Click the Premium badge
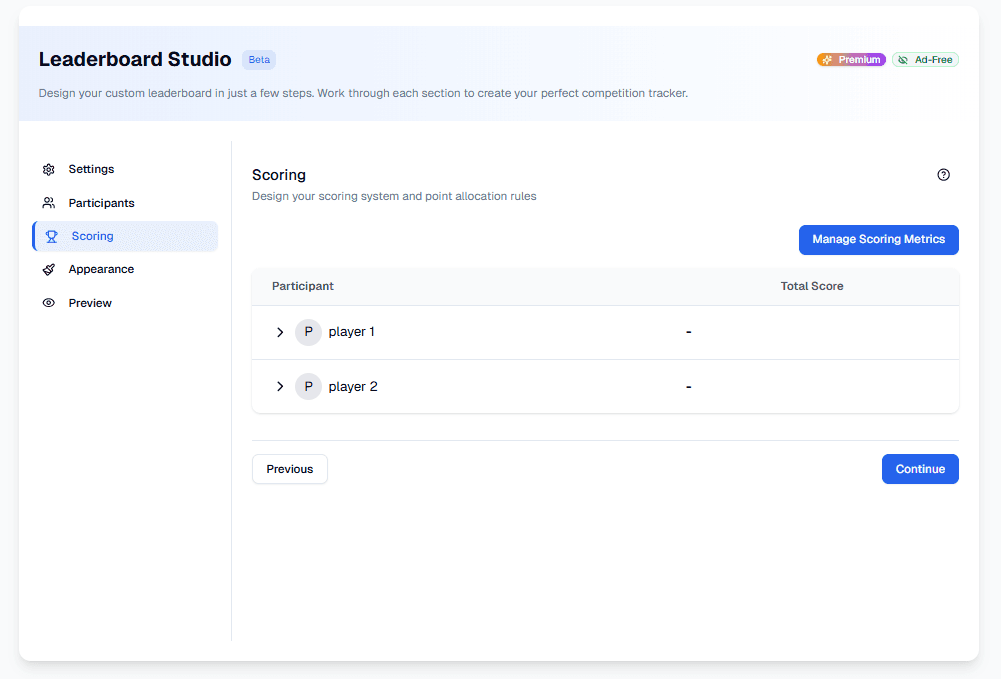Screen dimensions: 1001x679 point(850,59)
